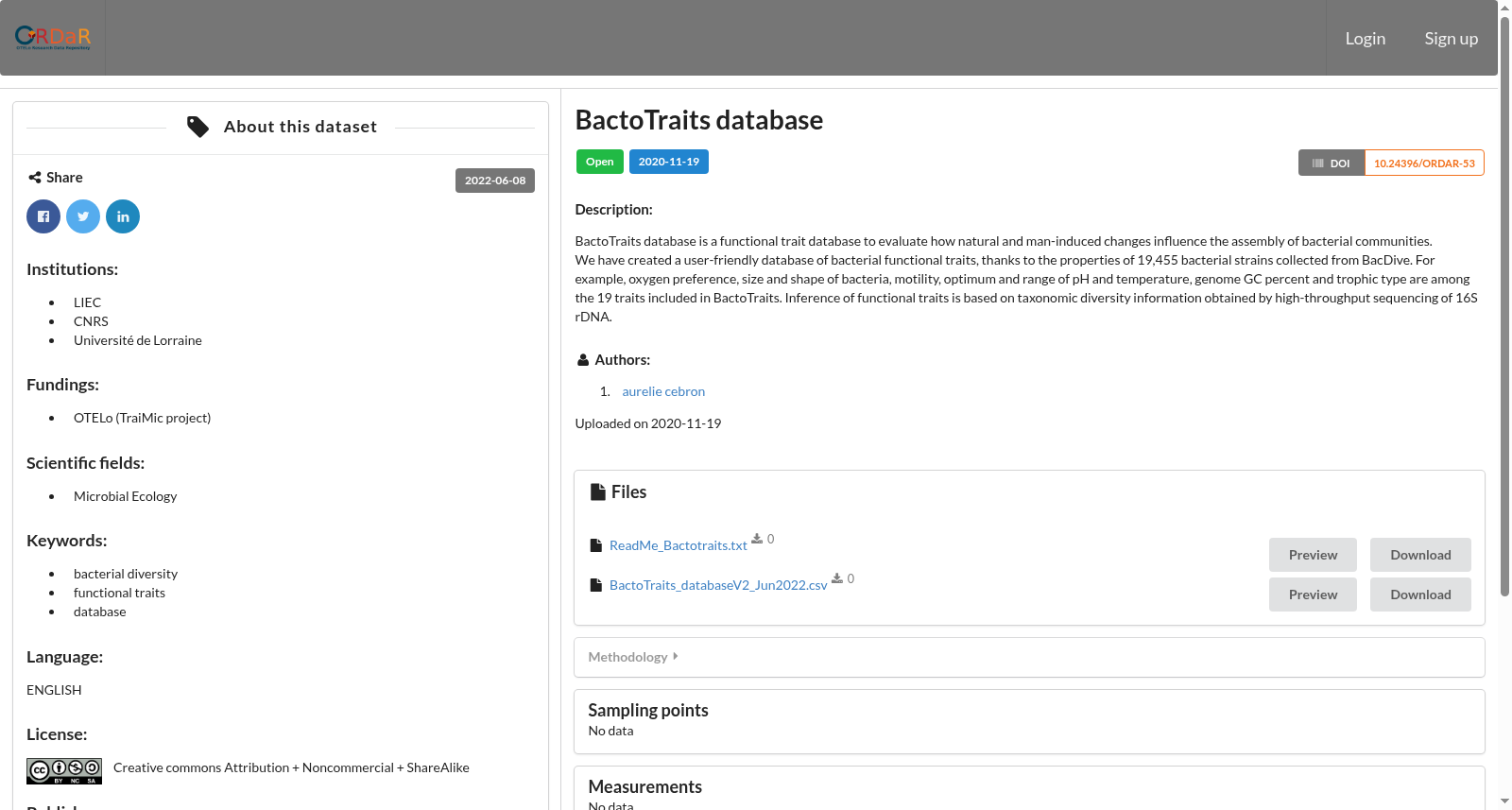Viewport: 1512px width, 810px height.
Task: Click the tag icon beside About this dataset
Action: 198,127
